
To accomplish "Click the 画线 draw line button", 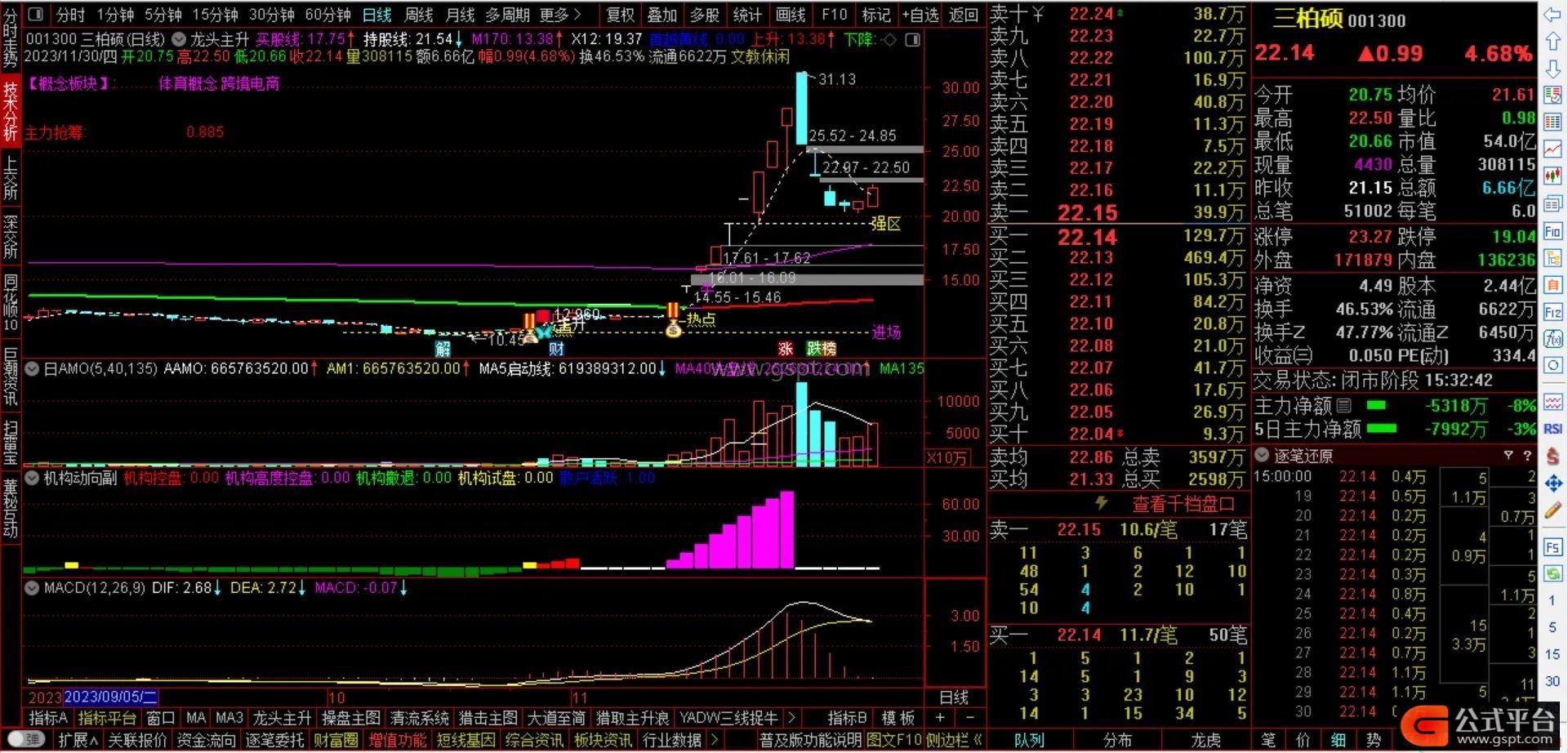I will (791, 15).
